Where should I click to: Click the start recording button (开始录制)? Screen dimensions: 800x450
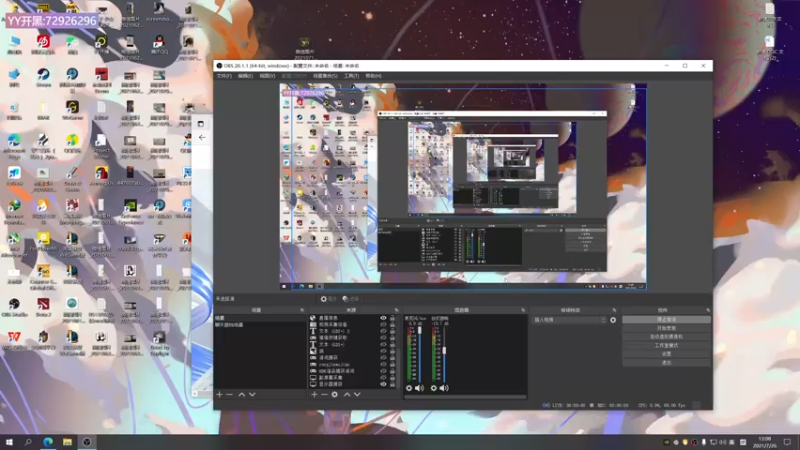point(666,328)
